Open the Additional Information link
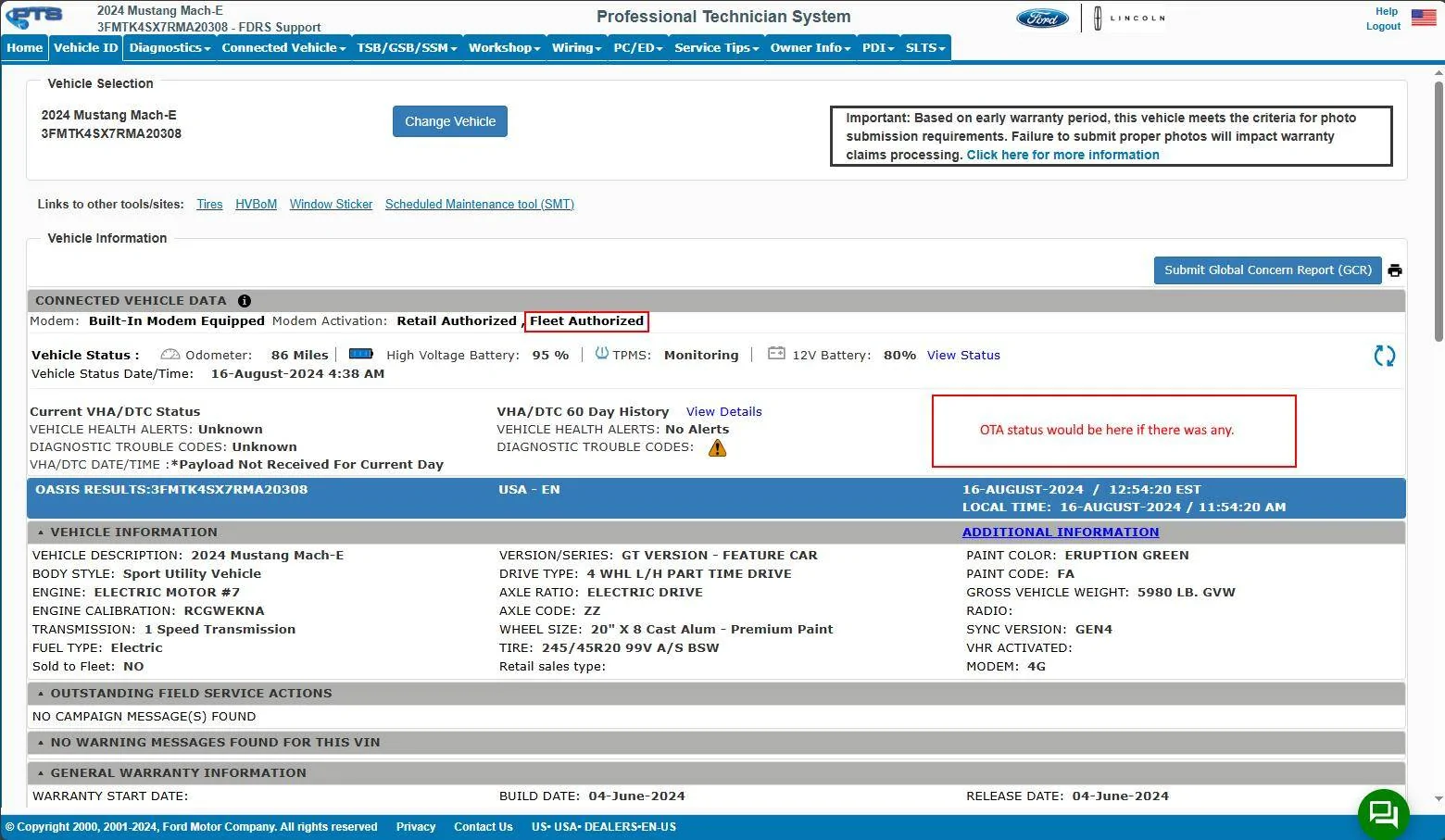Screen dimensions: 1445x840 coord(1061,533)
